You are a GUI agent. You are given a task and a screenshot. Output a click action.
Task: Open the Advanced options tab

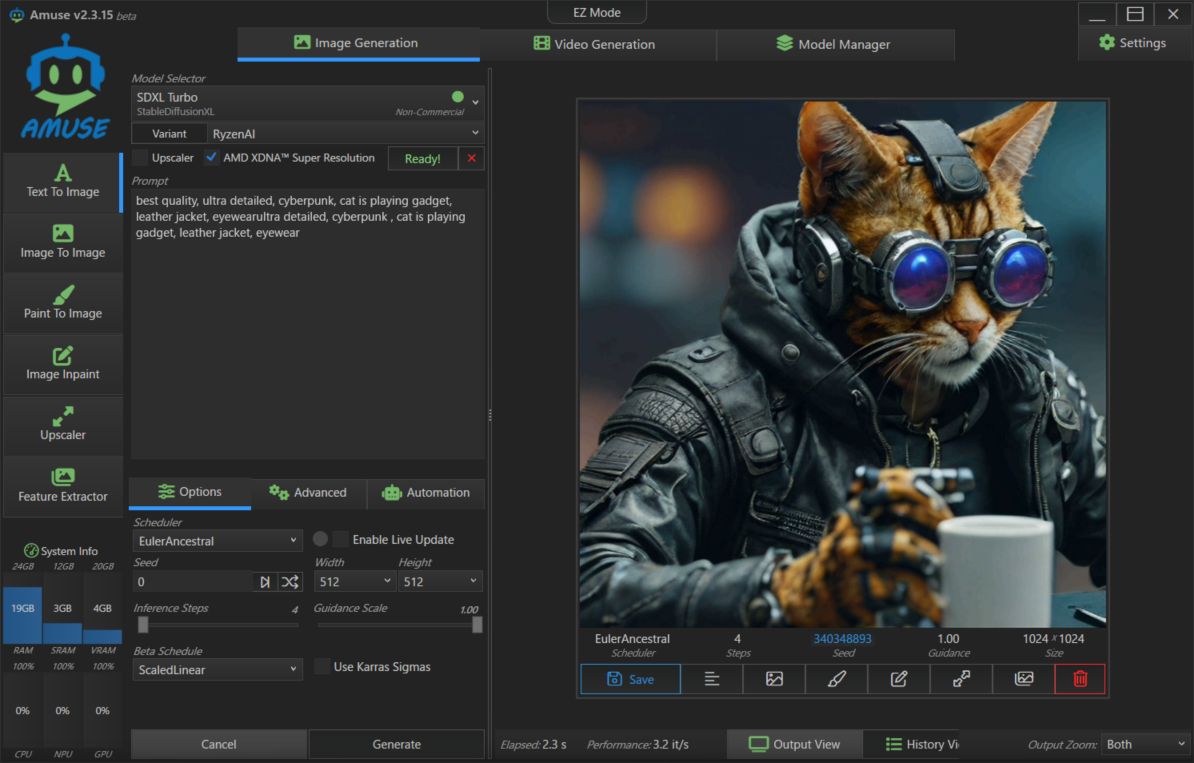pos(308,493)
